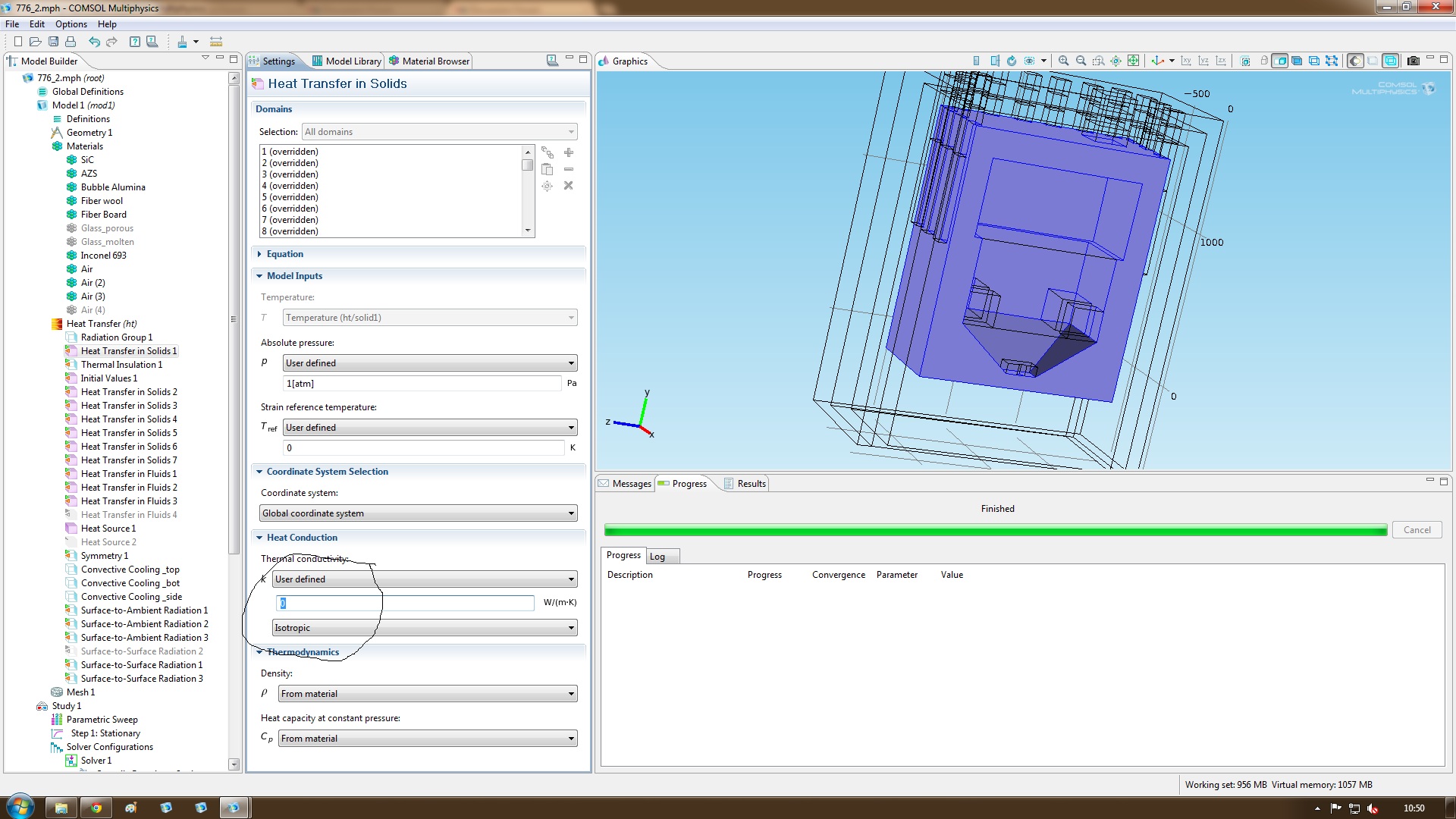
Task: Take a graphics snapshot with camera icon
Action: 1414,61
